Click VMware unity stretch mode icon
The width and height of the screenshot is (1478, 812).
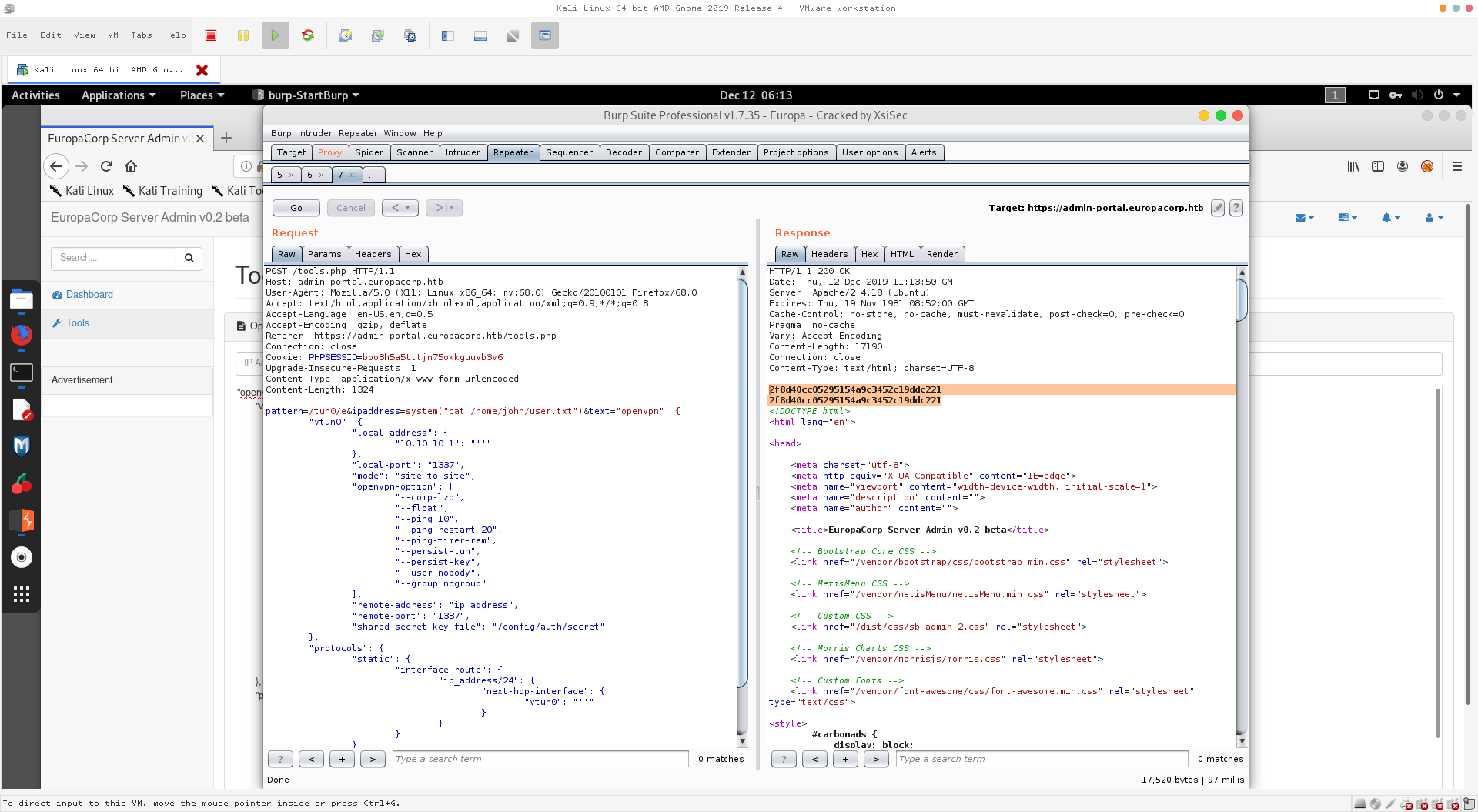coord(513,35)
